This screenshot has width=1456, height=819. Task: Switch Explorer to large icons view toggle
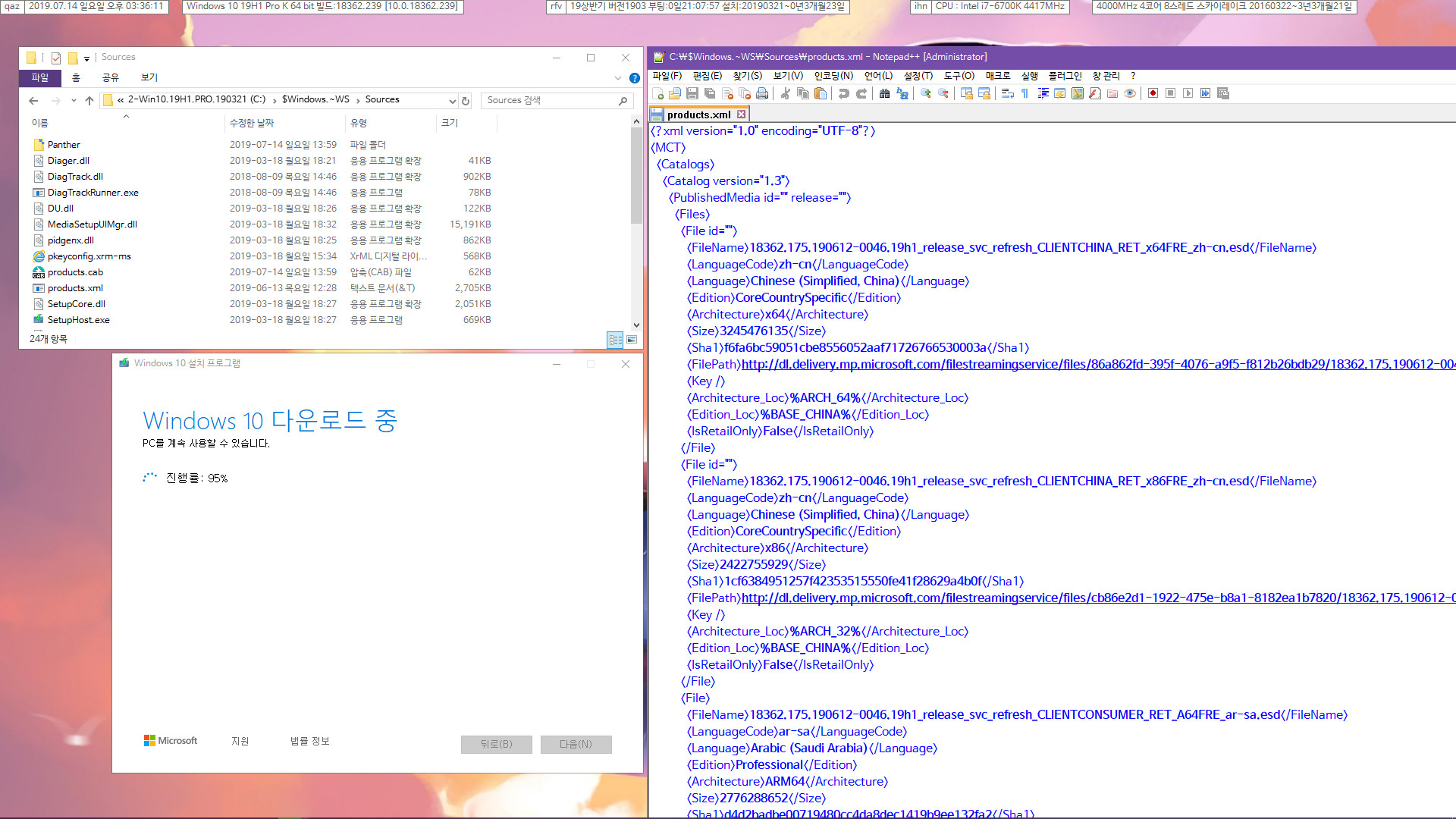click(x=632, y=340)
